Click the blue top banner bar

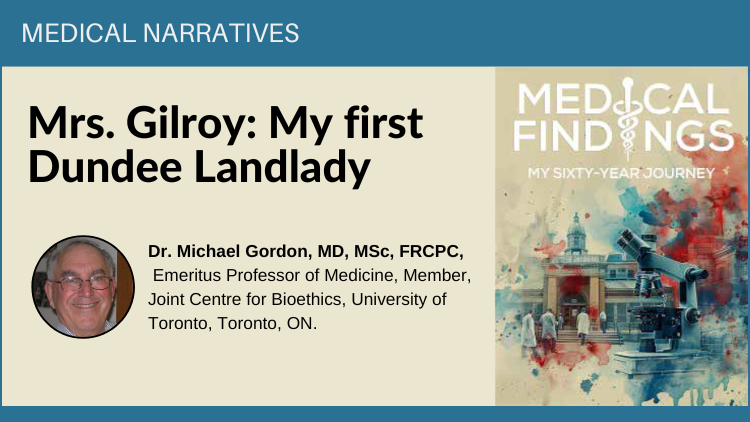click(375, 33)
